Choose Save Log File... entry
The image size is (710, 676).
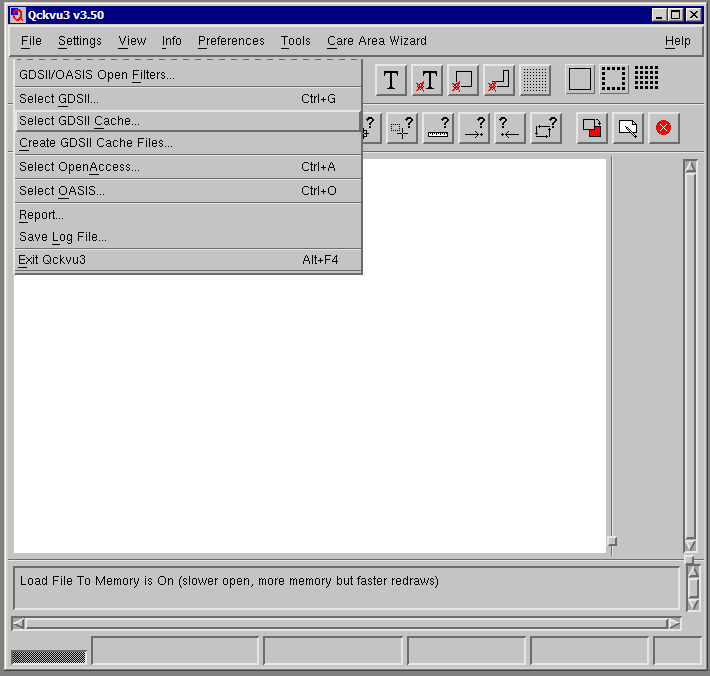[188, 237]
